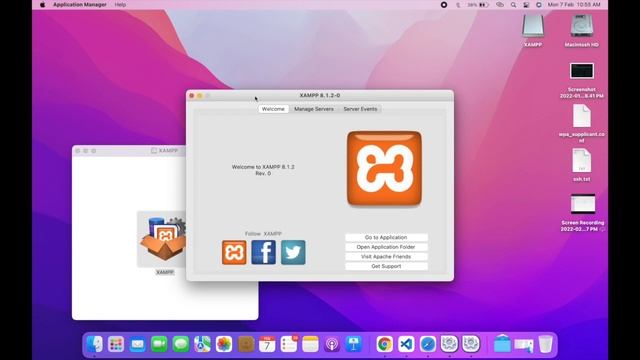Open the Apple menu
Viewport: 640px width, 360px height.
click(42, 4)
